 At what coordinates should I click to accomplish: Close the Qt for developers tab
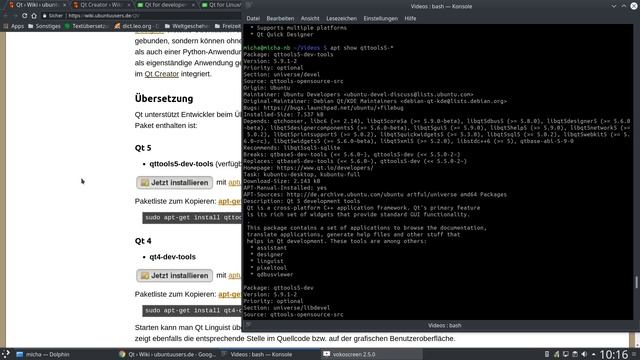193,5
